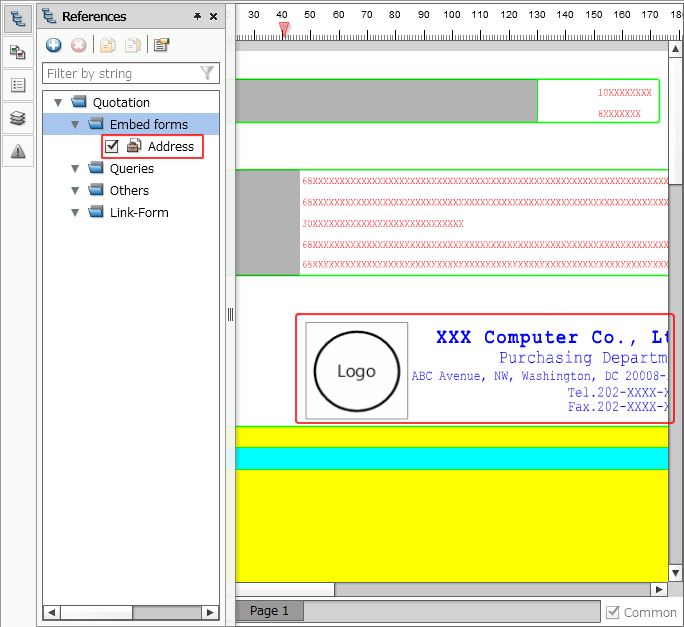
Task: Click the canvas horizontal scroll right arrow
Action: pos(659,589)
